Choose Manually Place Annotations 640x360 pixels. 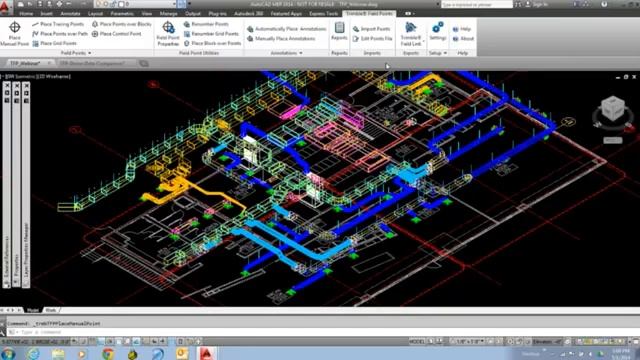(x=281, y=39)
